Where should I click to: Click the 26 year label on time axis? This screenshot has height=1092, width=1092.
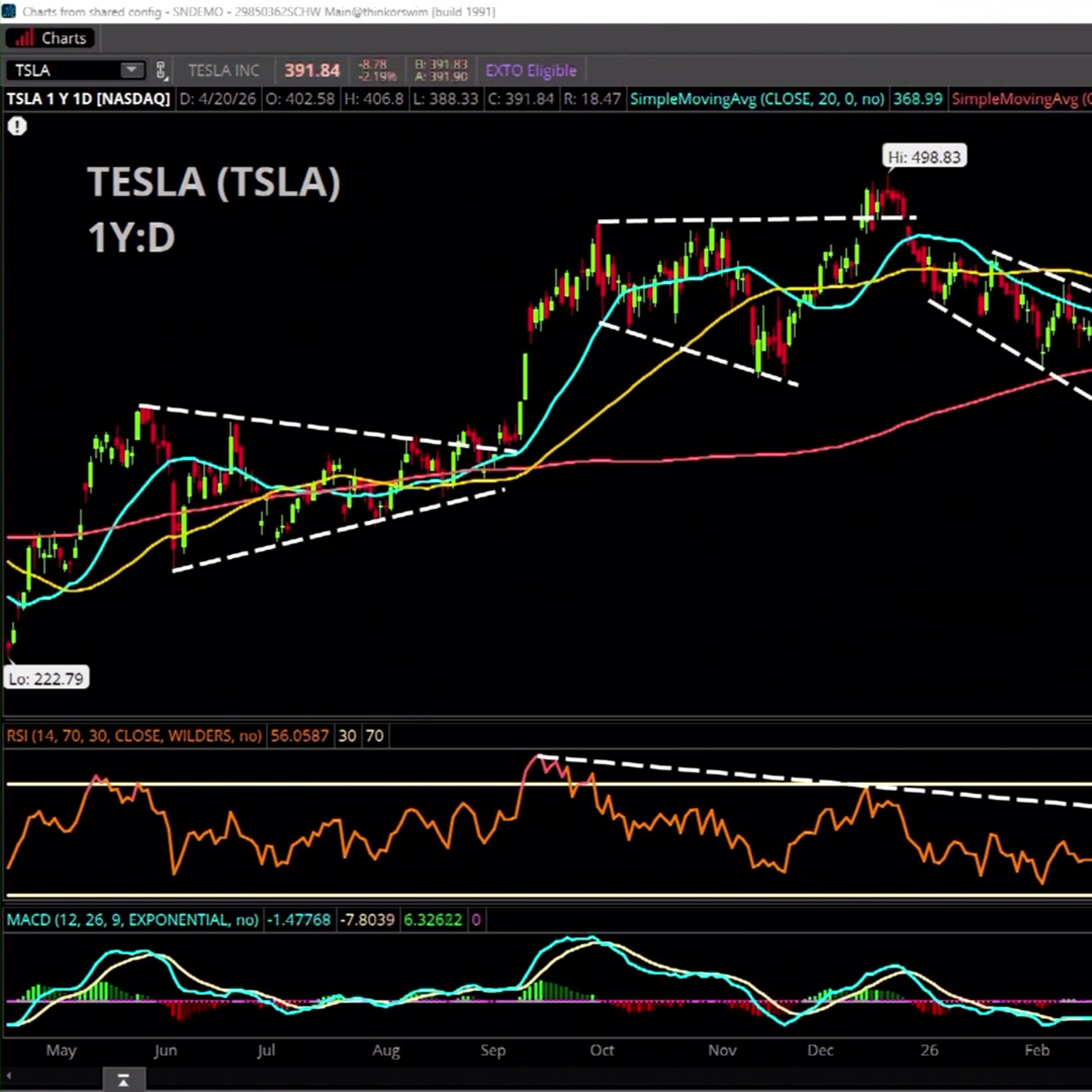tap(929, 1050)
